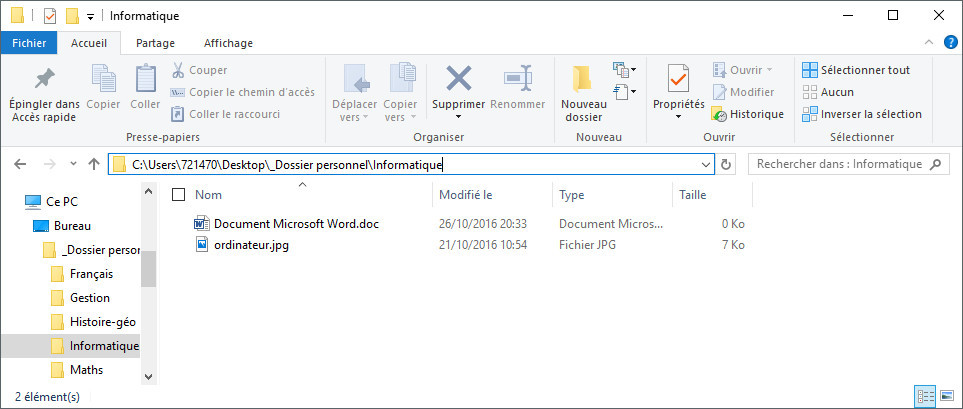Open the Fichier menu
The image size is (963, 409).
(29, 43)
